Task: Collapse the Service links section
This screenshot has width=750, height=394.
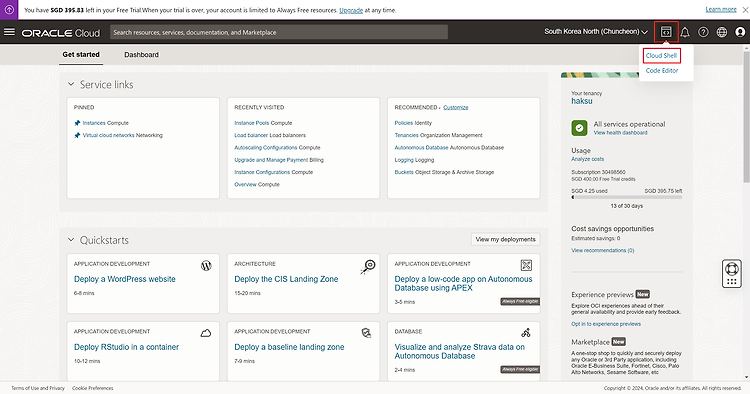Action: (x=71, y=84)
